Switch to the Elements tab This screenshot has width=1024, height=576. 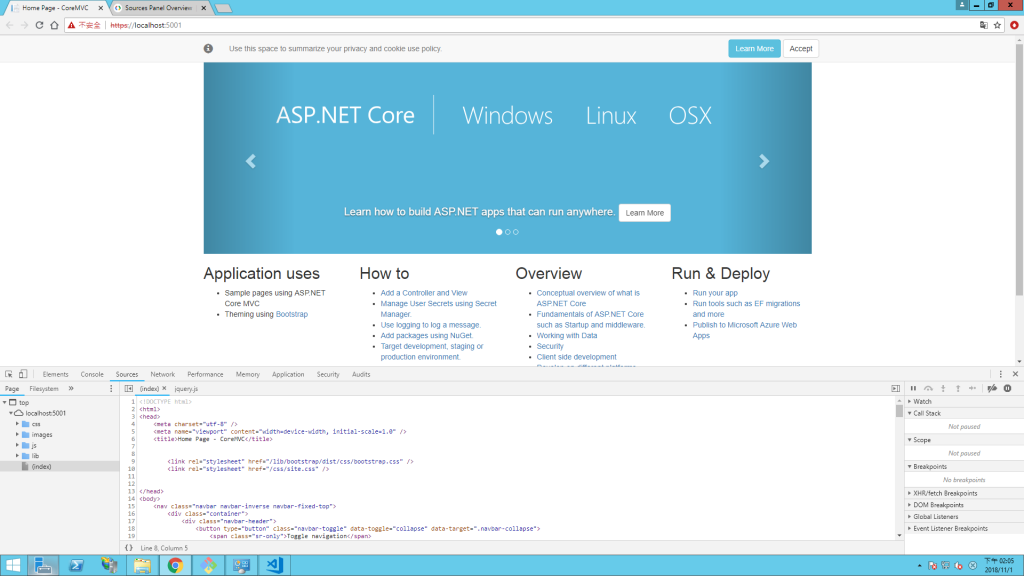click(x=56, y=374)
